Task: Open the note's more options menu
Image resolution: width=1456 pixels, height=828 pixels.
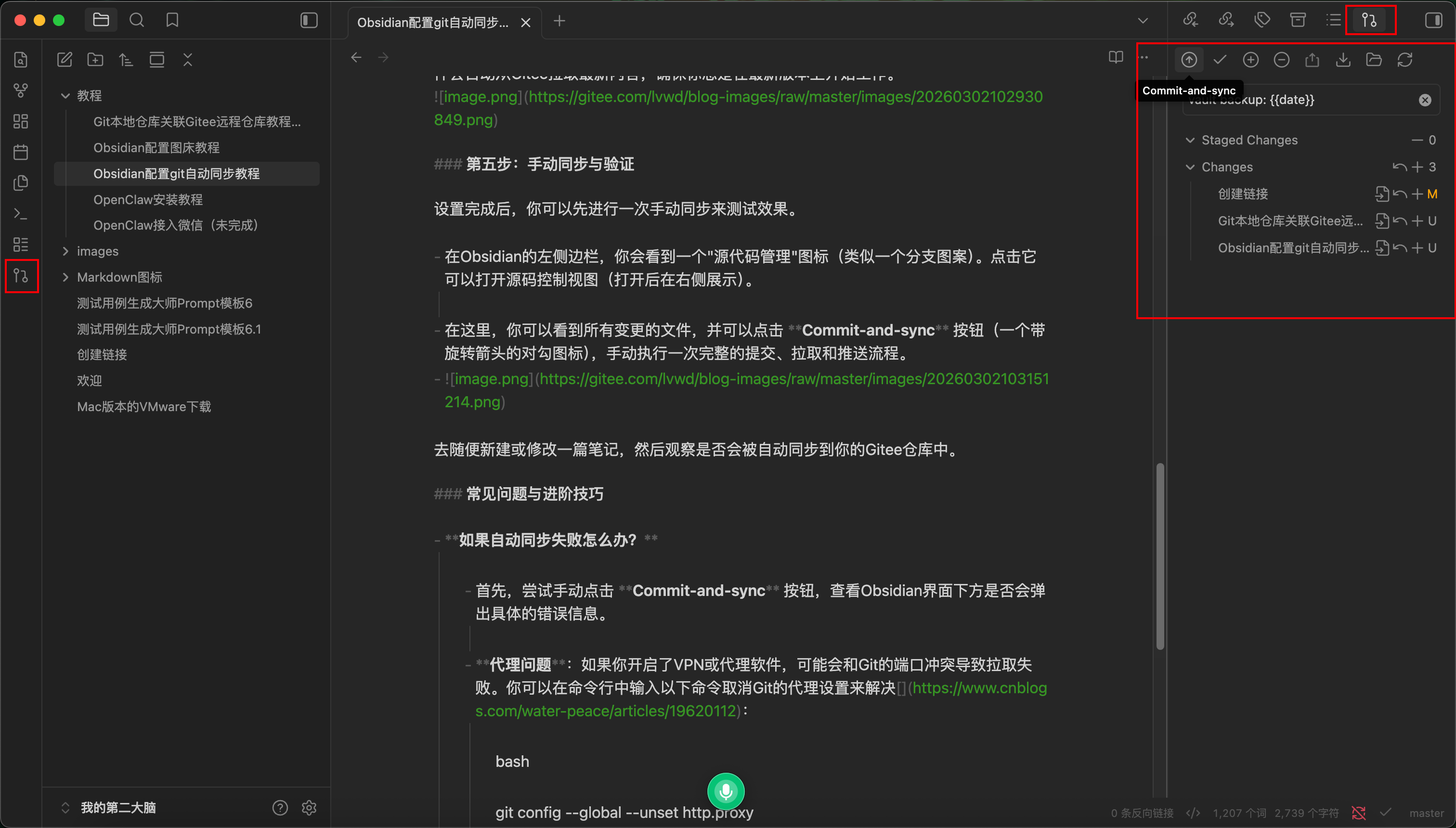Action: tap(1144, 57)
